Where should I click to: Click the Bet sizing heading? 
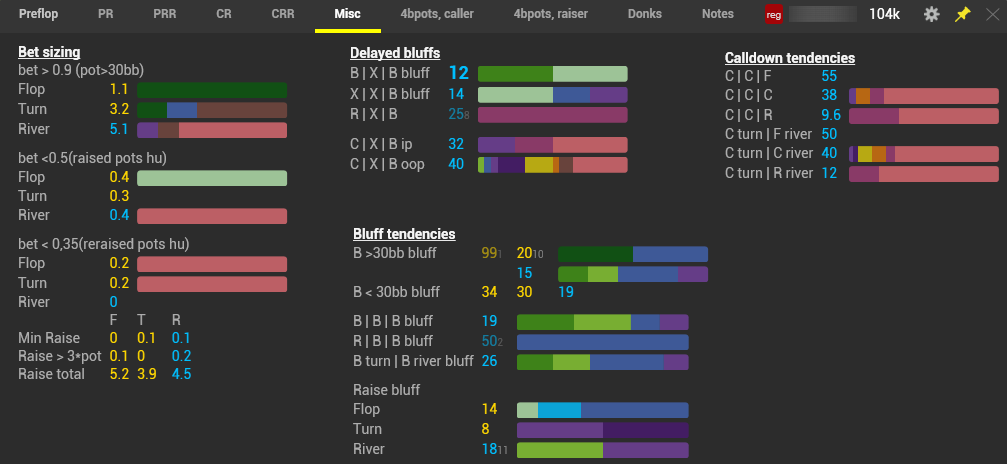click(49, 52)
